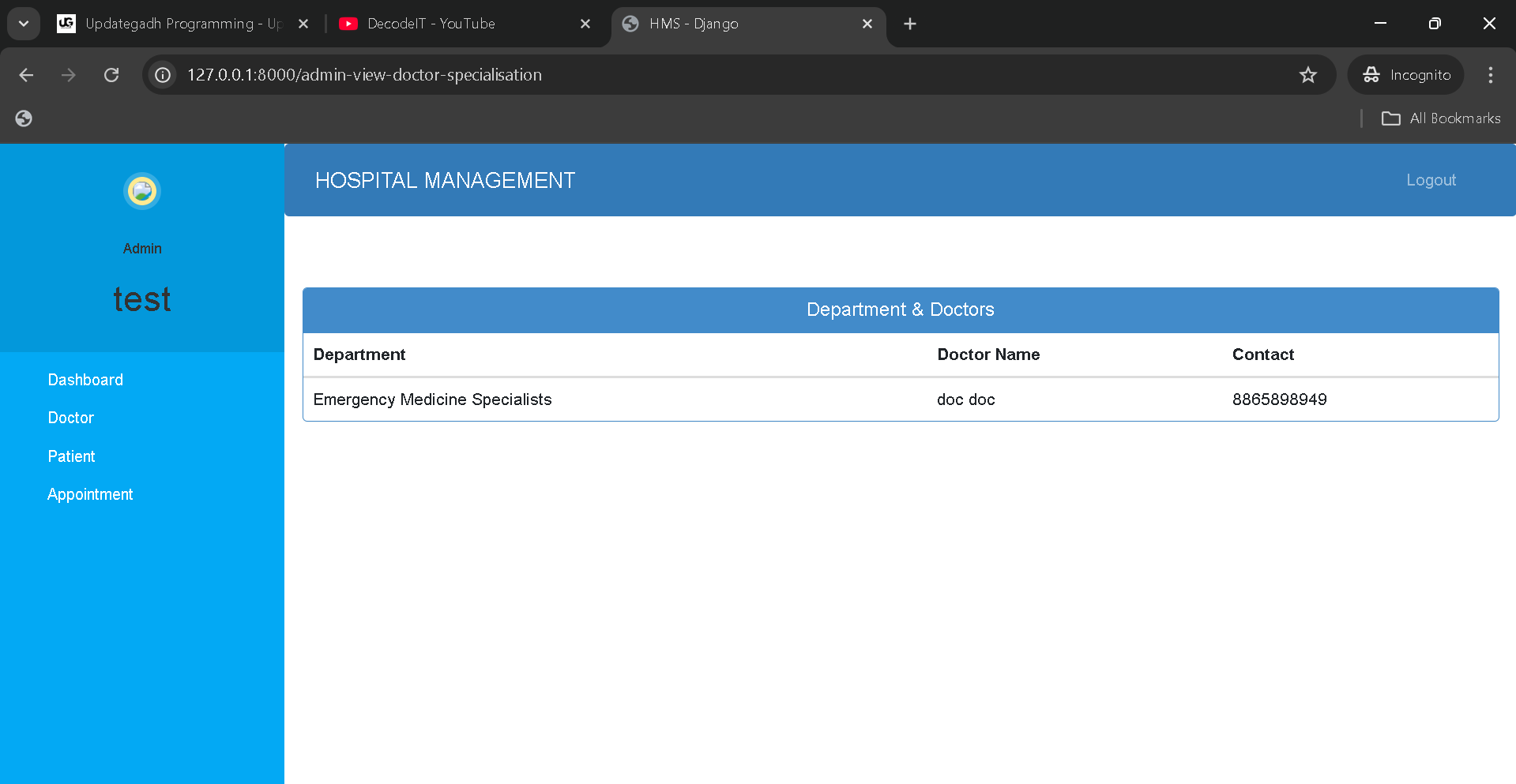Viewport: 1516px width, 784px height.
Task: Open Dashboard from the sidebar
Action: tap(85, 380)
